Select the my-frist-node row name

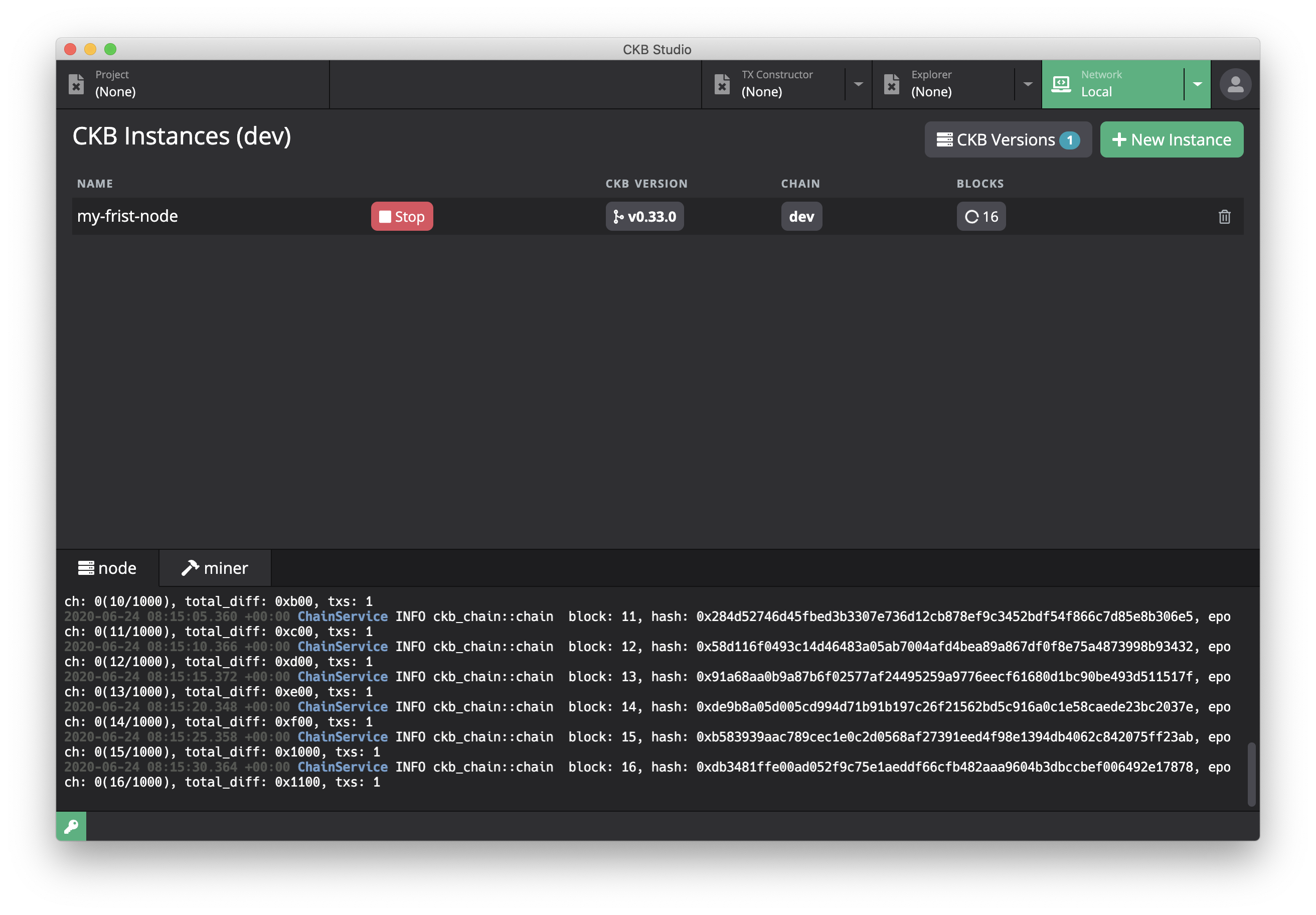coord(127,216)
